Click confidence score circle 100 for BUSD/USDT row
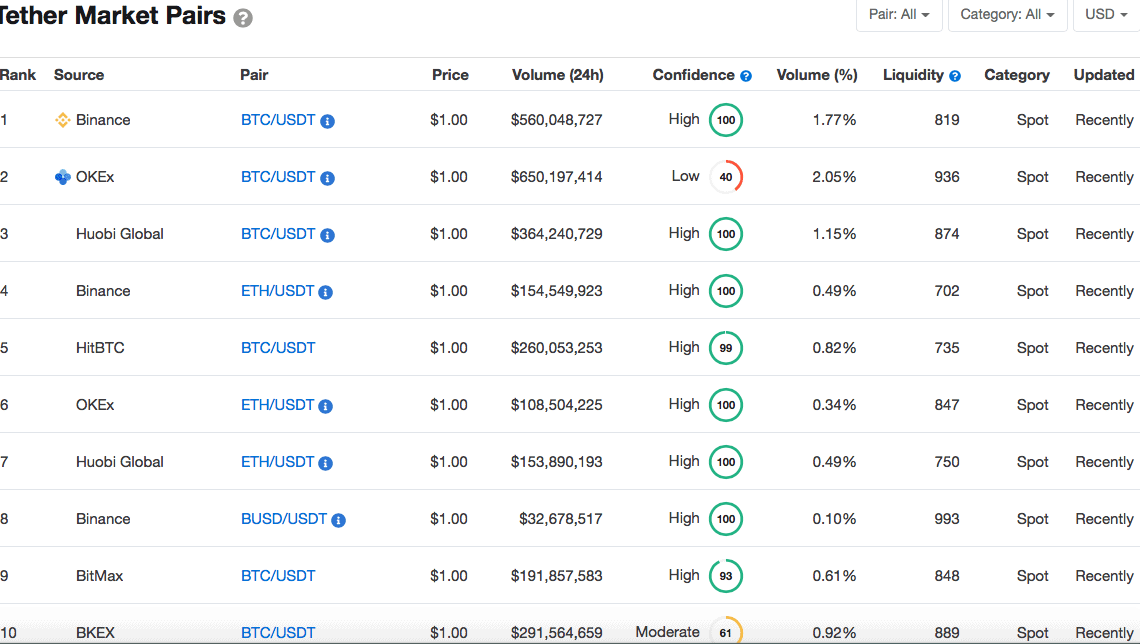Image resolution: width=1140 pixels, height=644 pixels. coord(726,519)
